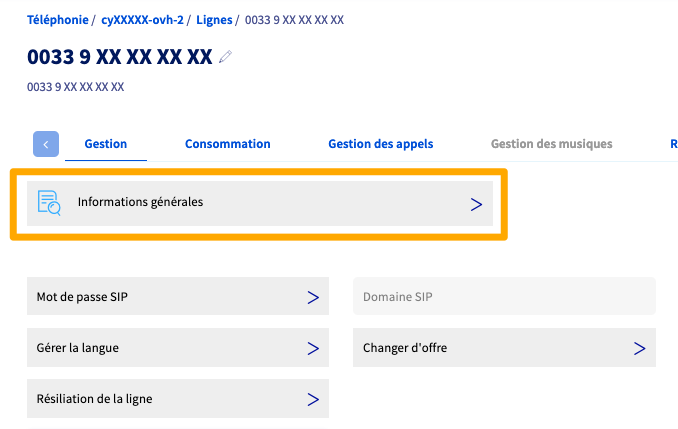Select the Changer d'offre option
This screenshot has height=429, width=678.
click(x=404, y=348)
